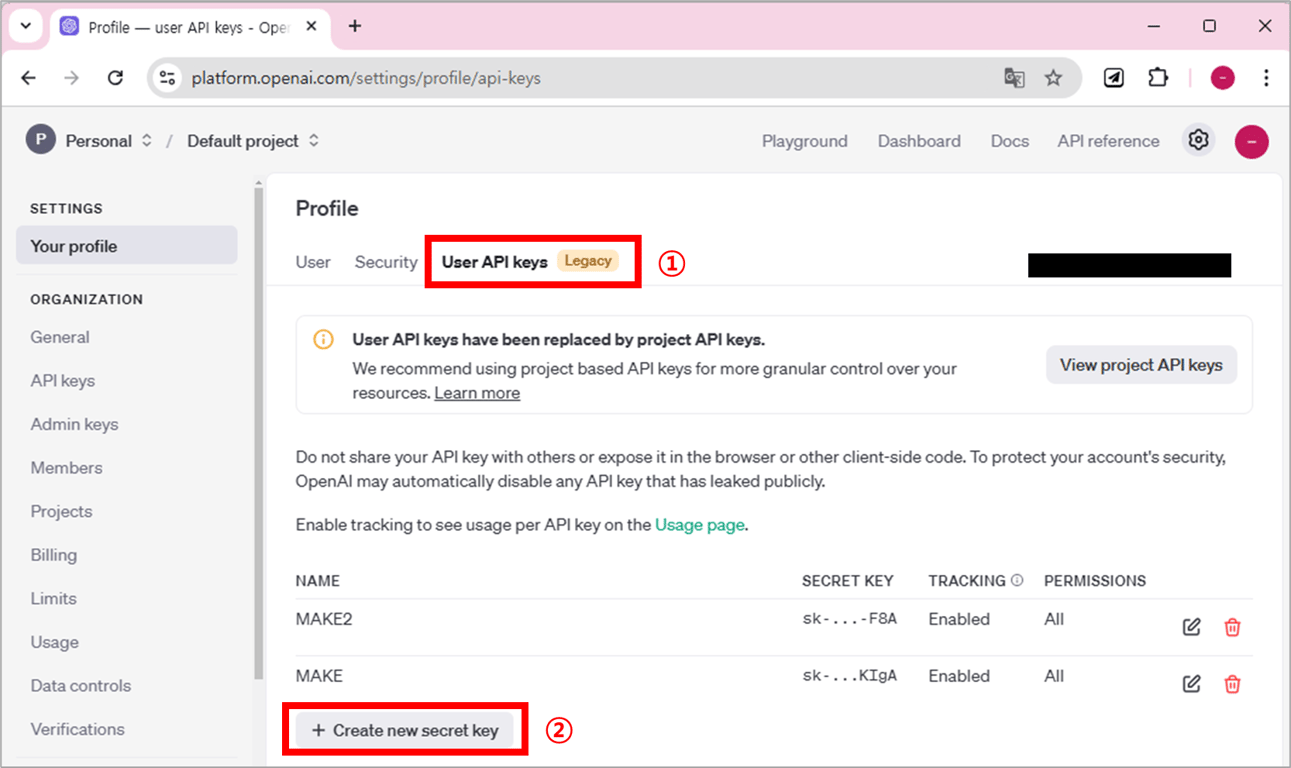The image size is (1291, 768).
Task: Reload the page
Action: pos(115,78)
